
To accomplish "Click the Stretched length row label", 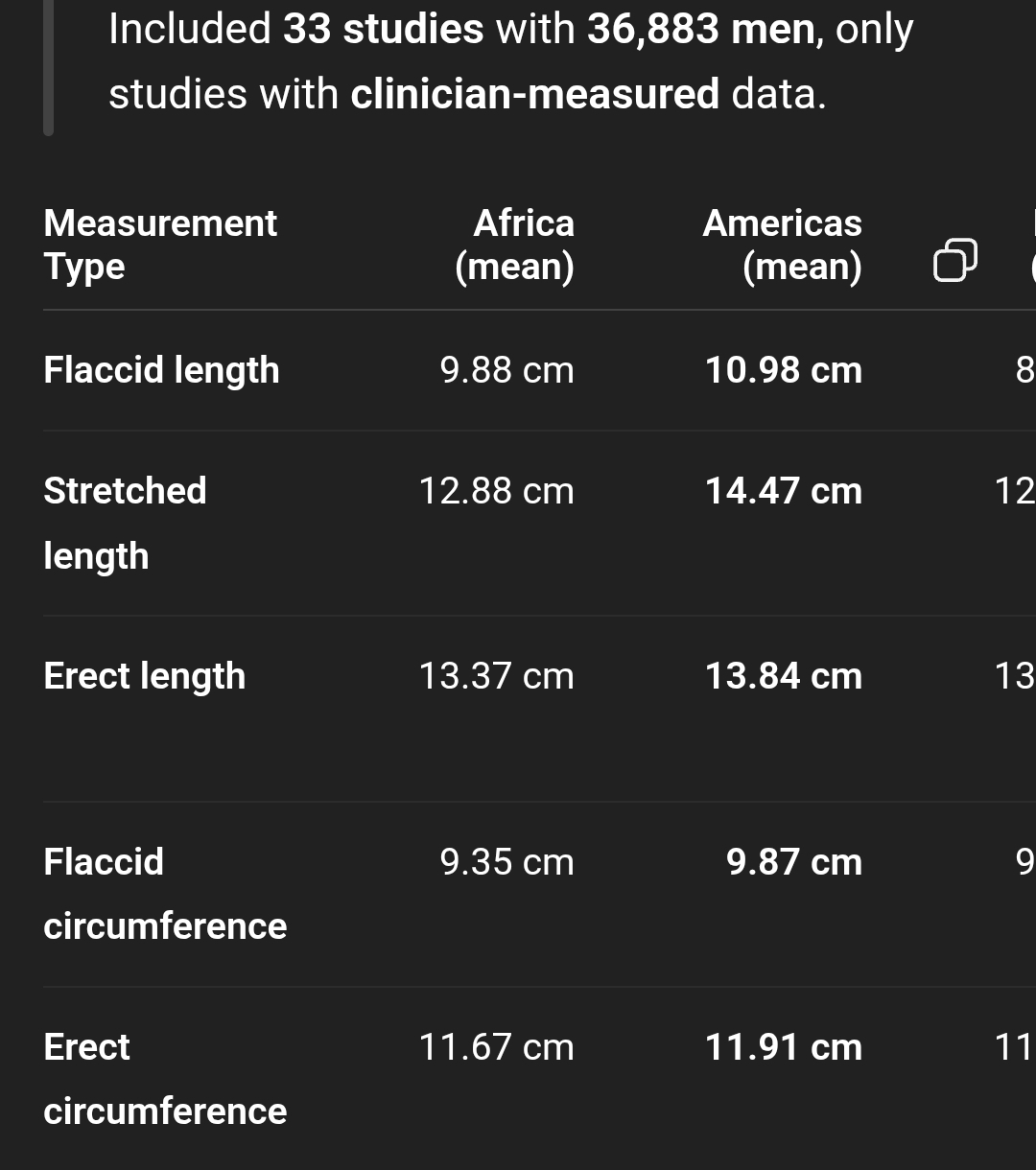I will tap(125, 523).
